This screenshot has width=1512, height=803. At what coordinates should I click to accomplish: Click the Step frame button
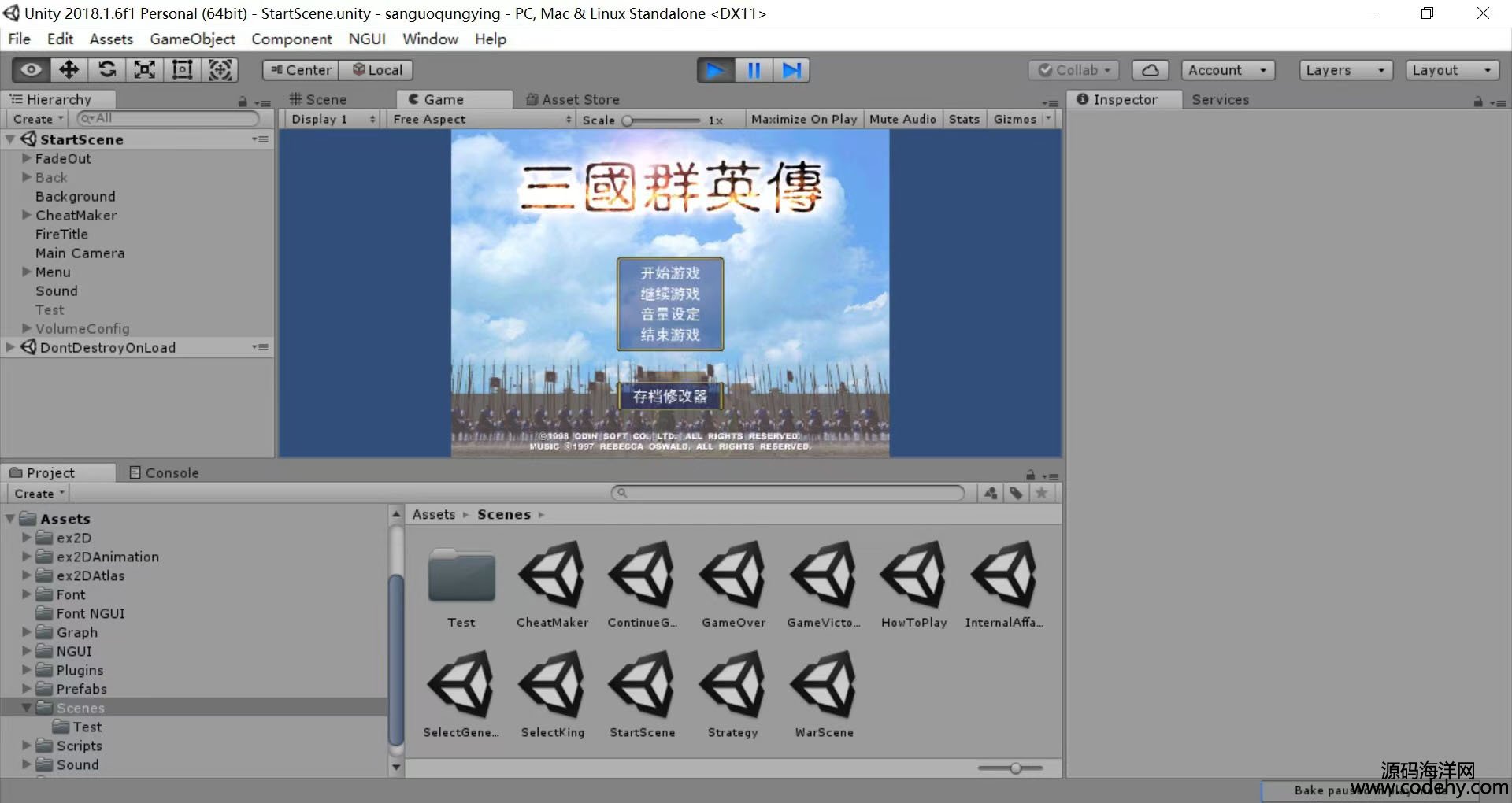point(791,70)
